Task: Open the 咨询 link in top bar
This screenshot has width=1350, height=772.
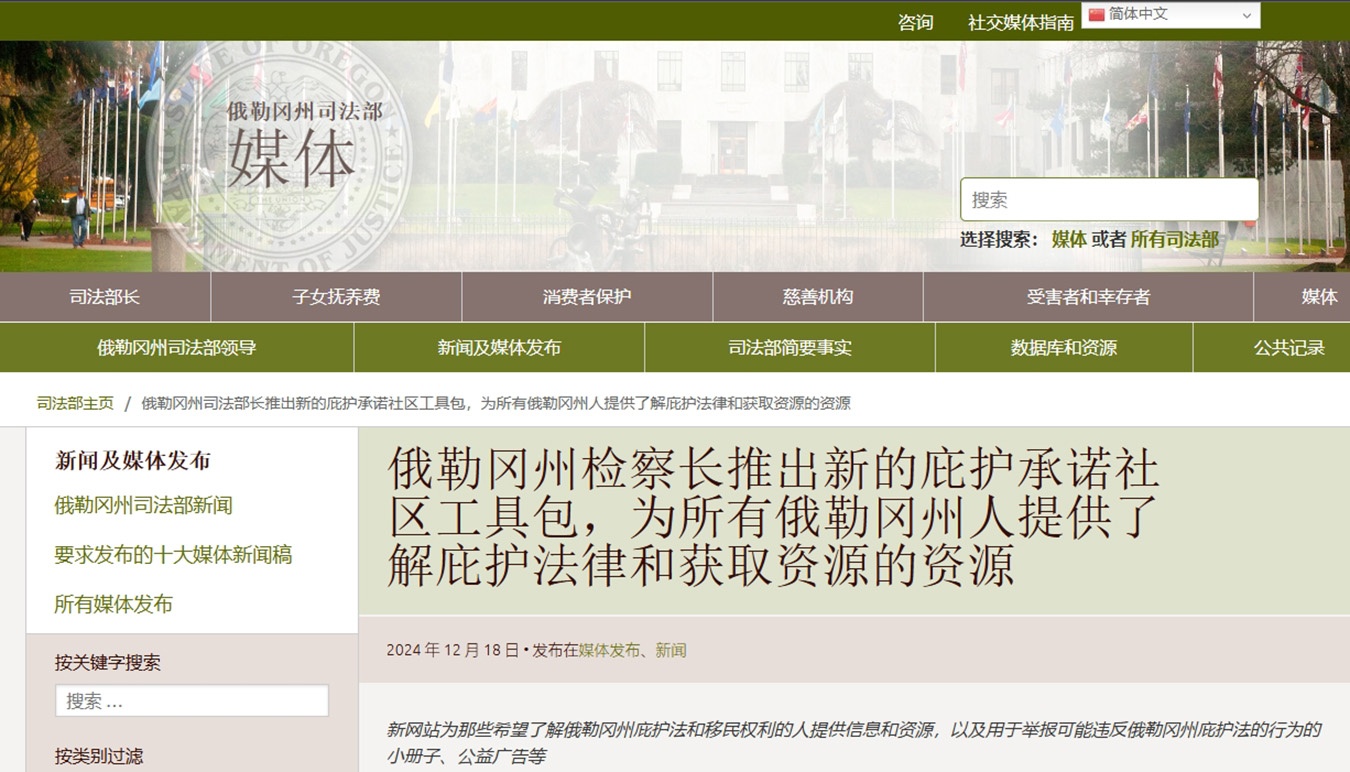Action: [x=915, y=22]
